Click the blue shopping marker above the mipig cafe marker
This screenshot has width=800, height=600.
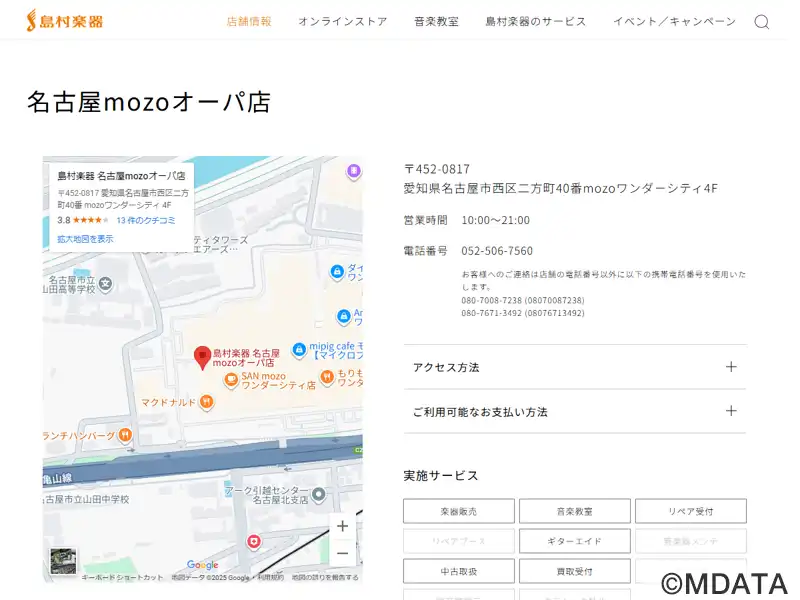tap(344, 316)
